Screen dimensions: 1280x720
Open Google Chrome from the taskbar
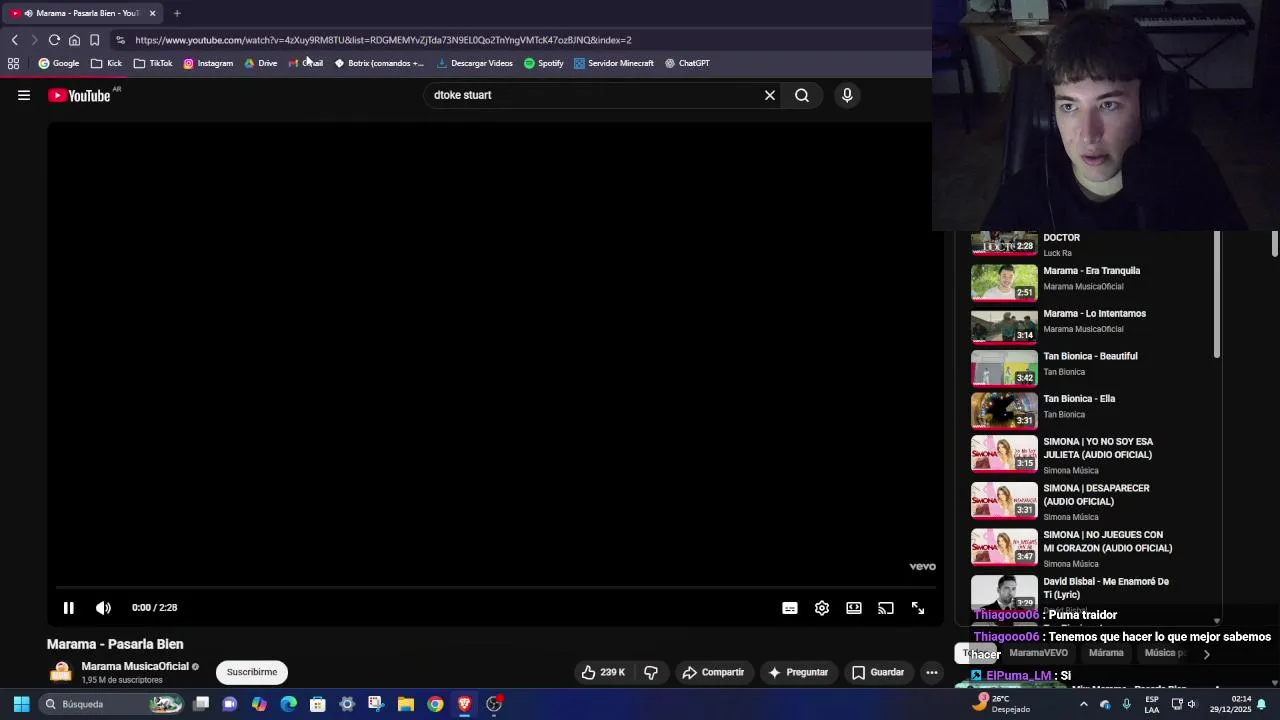[435, 704]
